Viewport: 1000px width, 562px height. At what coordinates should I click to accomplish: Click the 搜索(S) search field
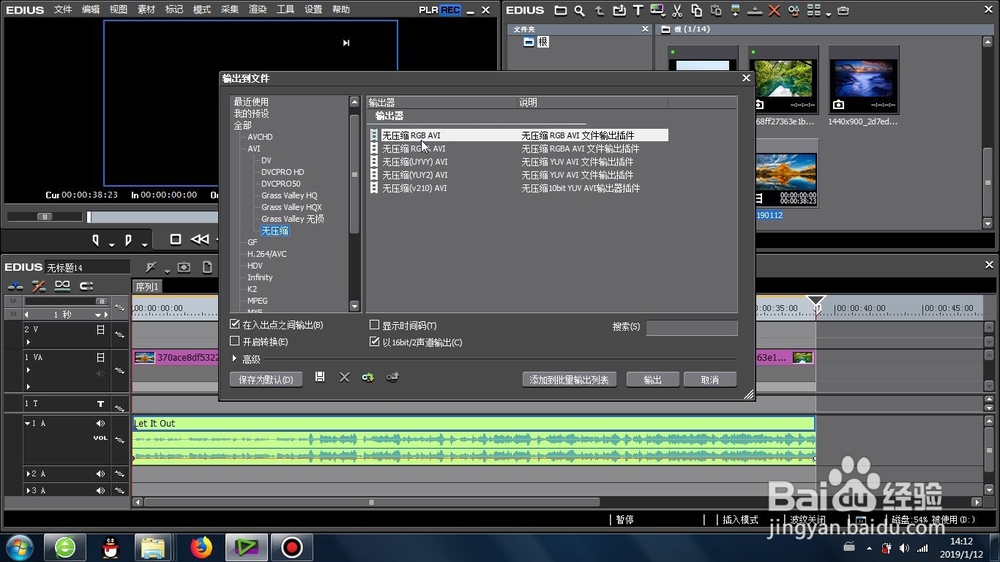tap(691, 327)
